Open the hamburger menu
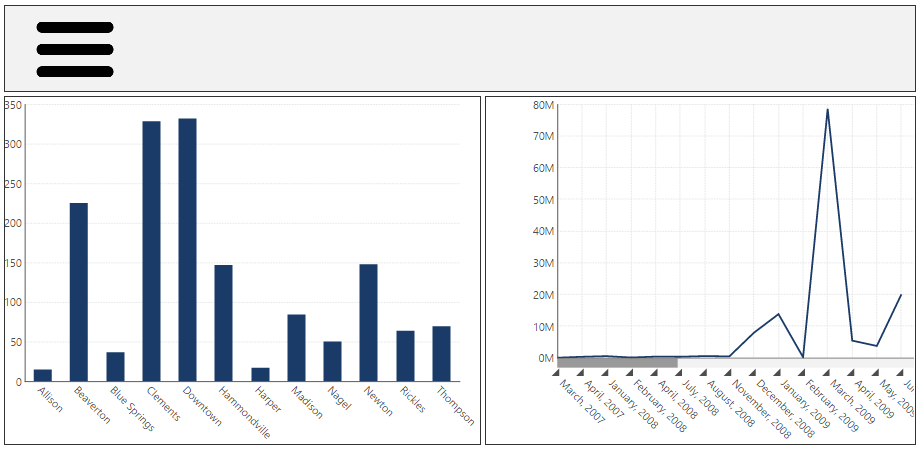Screen dimensions: 921x449 [x=75, y=49]
